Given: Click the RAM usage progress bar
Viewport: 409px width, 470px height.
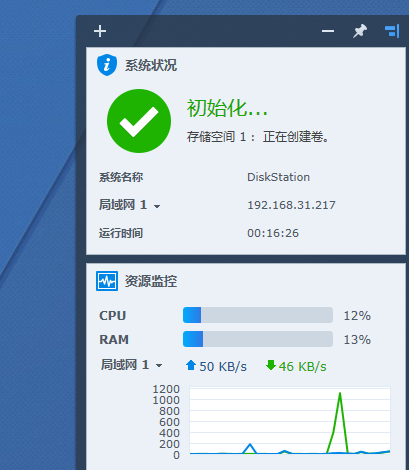Looking at the screenshot, I should coord(258,339).
